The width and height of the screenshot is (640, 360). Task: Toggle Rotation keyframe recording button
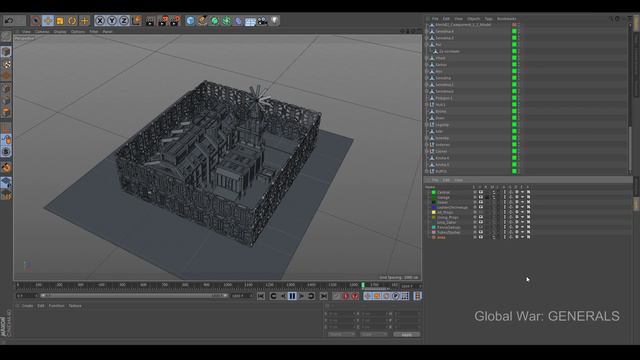pos(386,296)
